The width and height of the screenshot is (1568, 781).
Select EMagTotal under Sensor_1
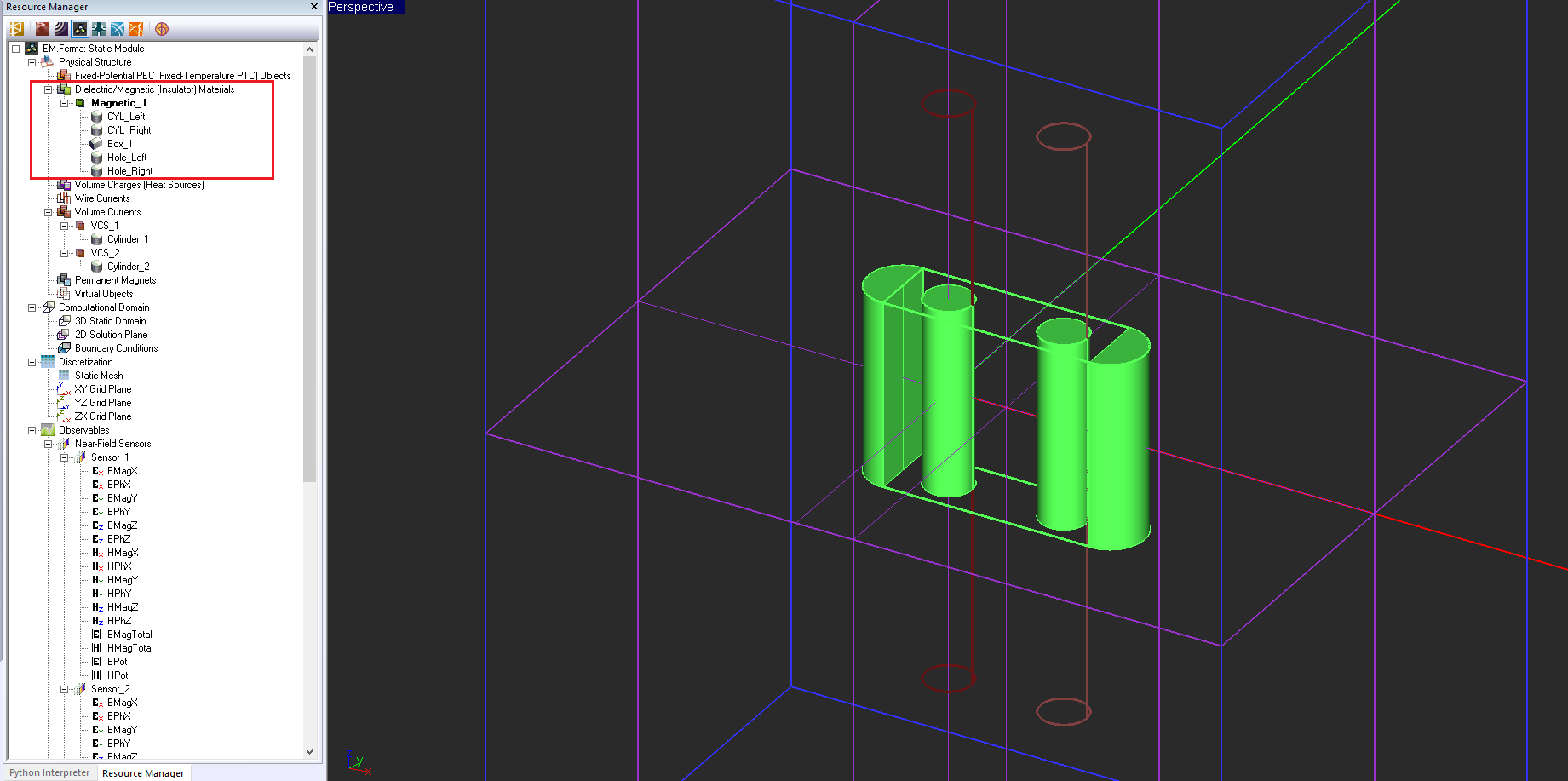click(130, 635)
